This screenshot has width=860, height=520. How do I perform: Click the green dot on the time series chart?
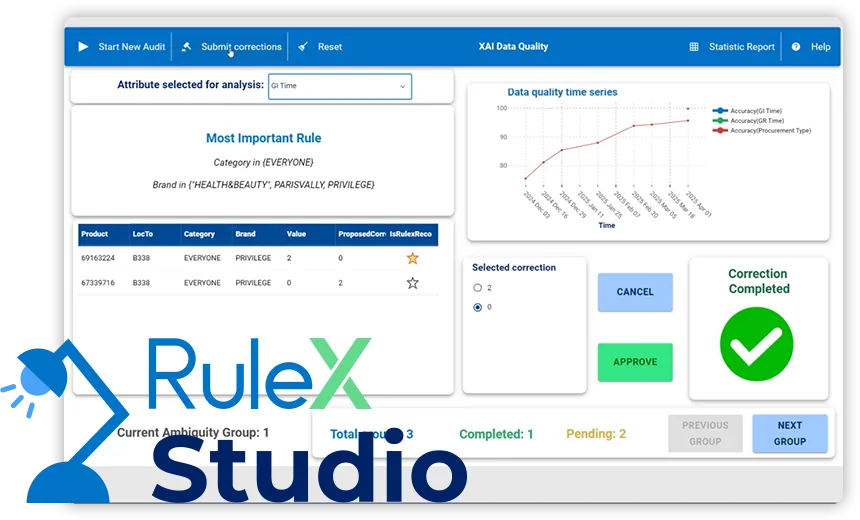688,109
